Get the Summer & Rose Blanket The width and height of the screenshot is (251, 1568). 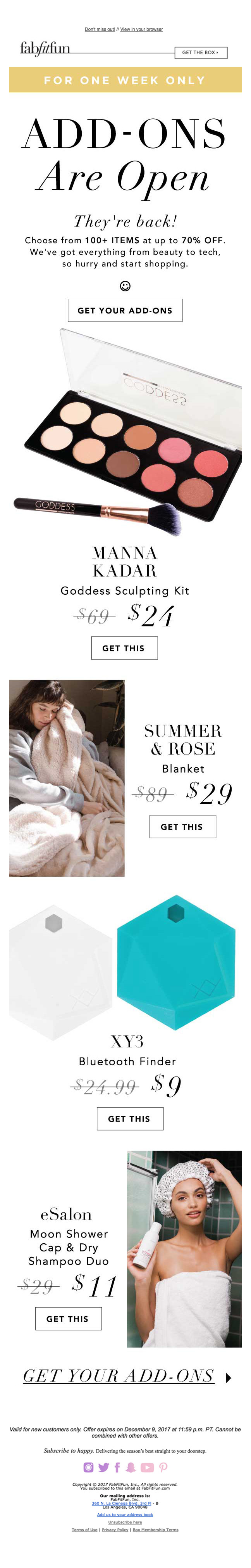182,827
